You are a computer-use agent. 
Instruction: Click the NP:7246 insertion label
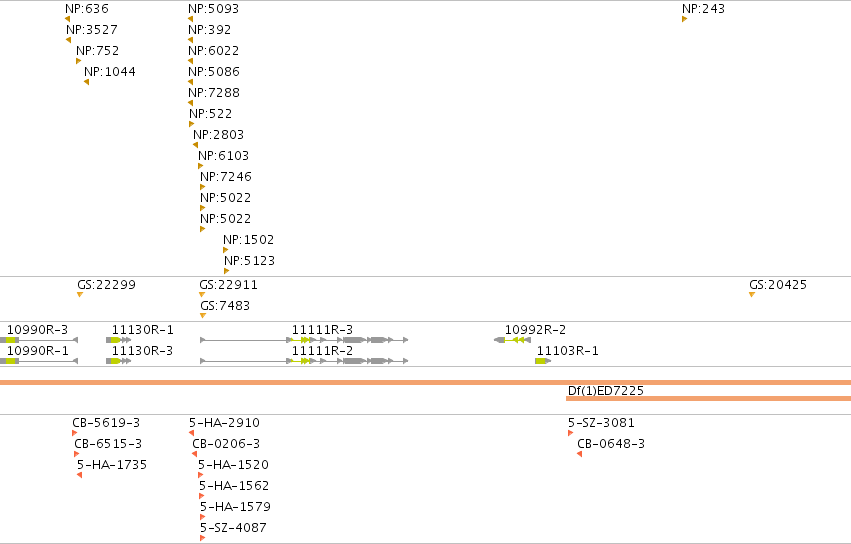click(x=226, y=177)
